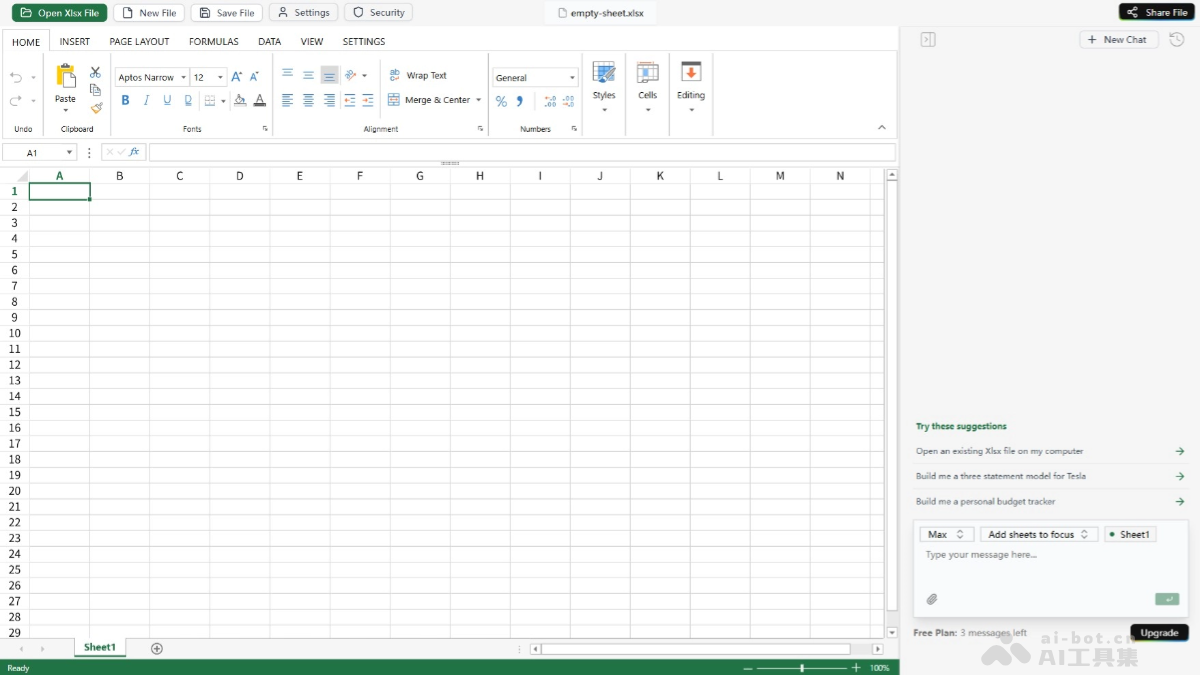1200x675 pixels.
Task: Toggle Italic formatting
Action: click(x=146, y=100)
